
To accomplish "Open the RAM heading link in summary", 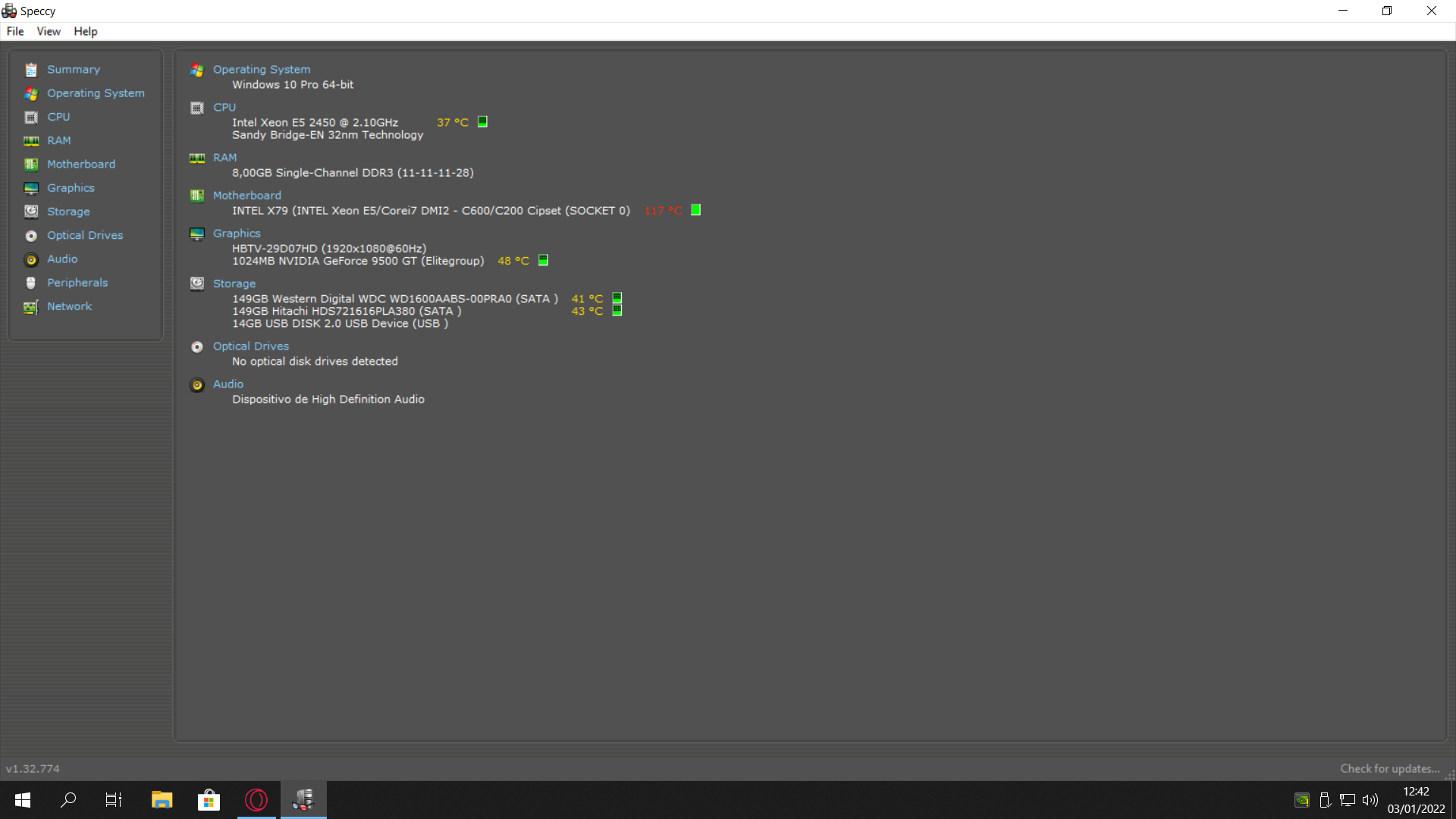I will [225, 158].
